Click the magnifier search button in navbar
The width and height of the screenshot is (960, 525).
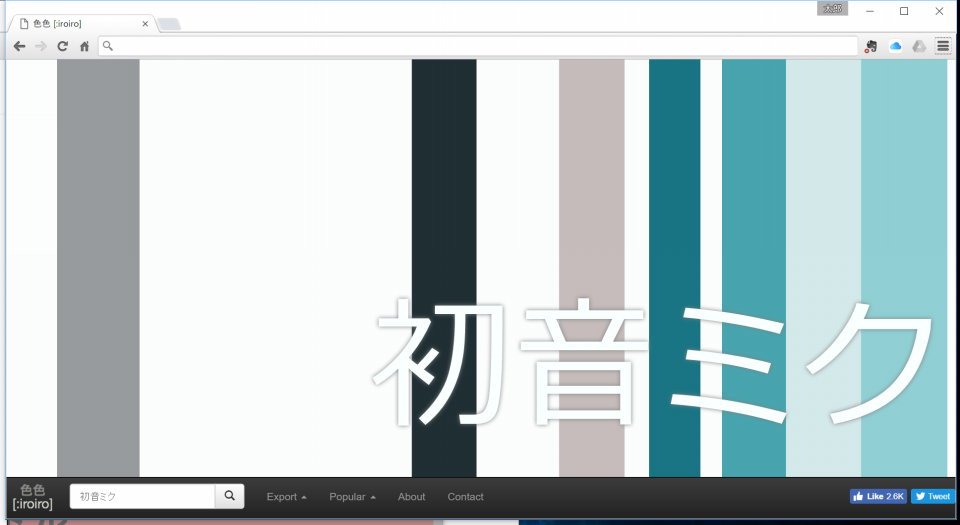pyautogui.click(x=230, y=496)
